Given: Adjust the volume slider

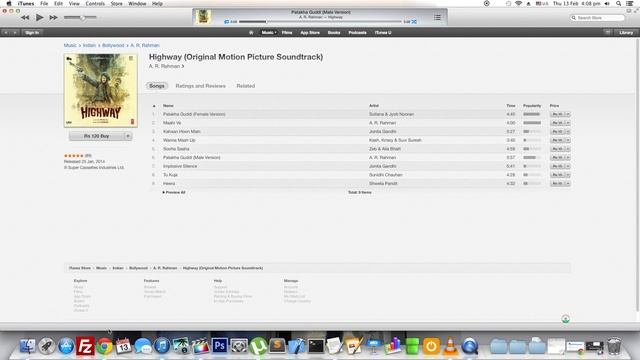Looking at the screenshot, I should [80, 18].
